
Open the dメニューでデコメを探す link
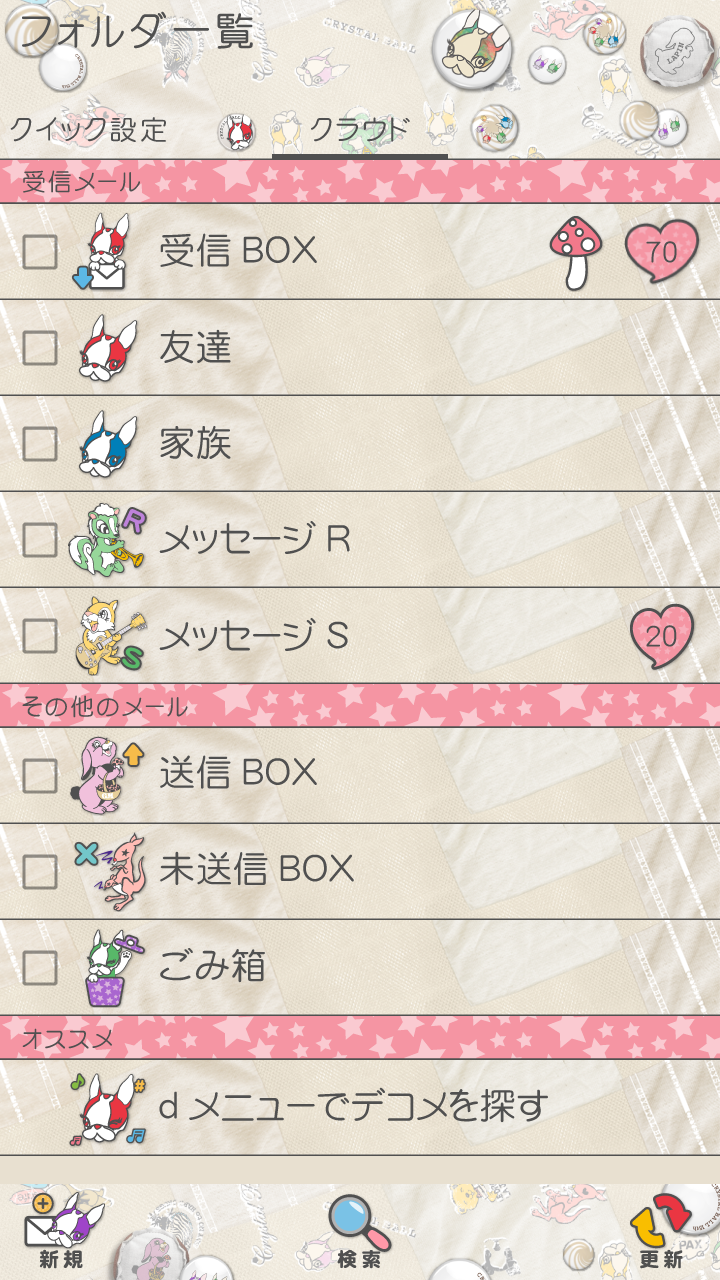click(x=353, y=1106)
